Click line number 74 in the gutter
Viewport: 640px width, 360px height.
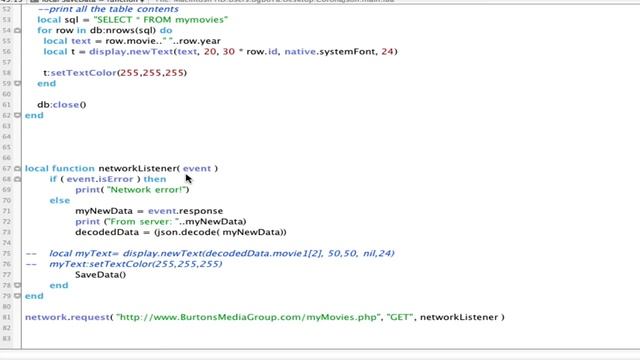pyautogui.click(x=7, y=243)
